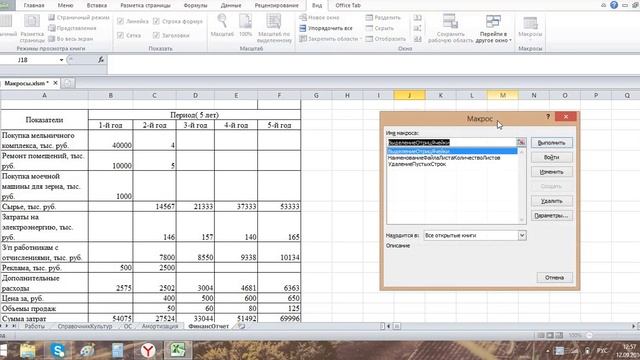
Task: Click the zoom slider in status bar
Action: coord(589,335)
